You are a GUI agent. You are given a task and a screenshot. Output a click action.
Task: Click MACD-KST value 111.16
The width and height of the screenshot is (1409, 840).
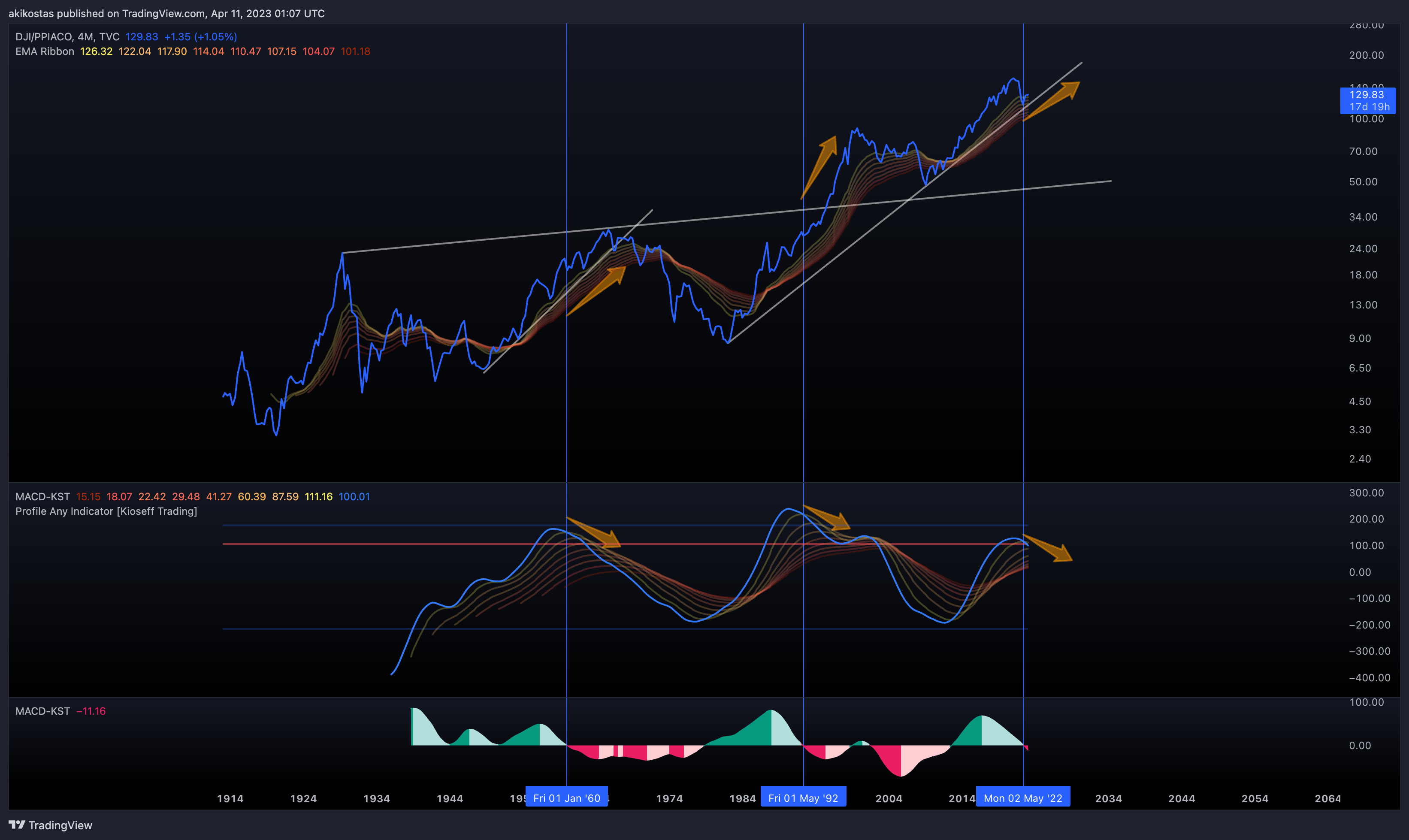coord(319,497)
